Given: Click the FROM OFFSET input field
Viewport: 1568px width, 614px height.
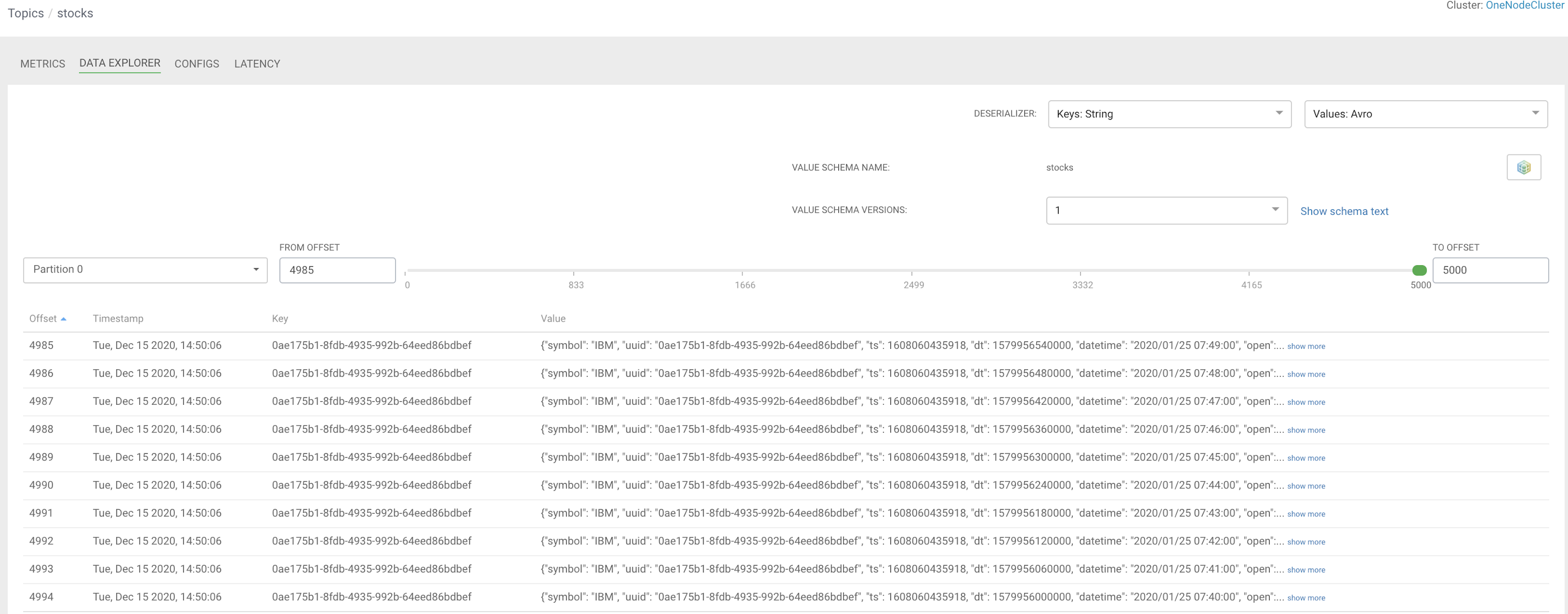Looking at the screenshot, I should 337,270.
